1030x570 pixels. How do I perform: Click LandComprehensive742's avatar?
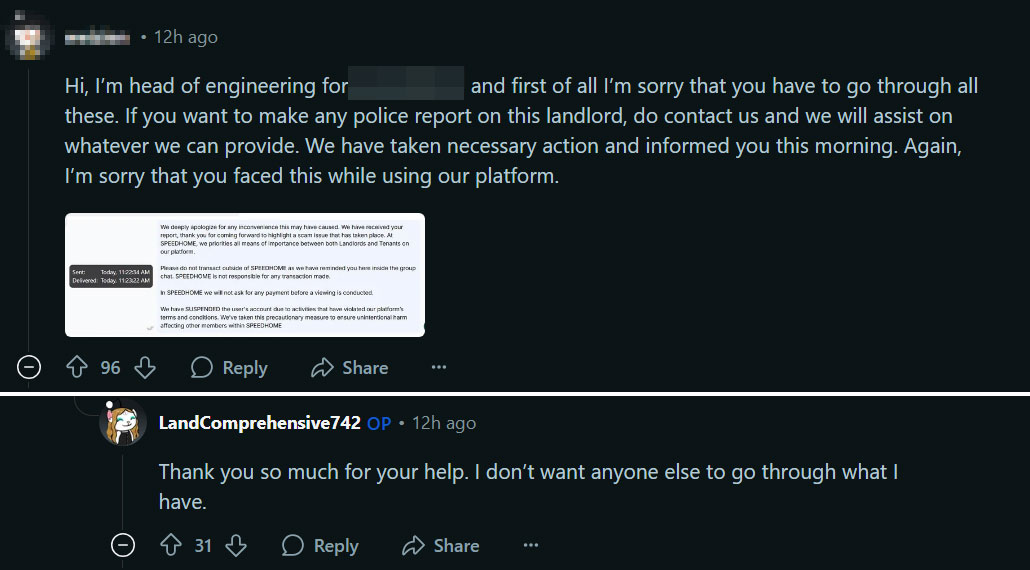122,422
